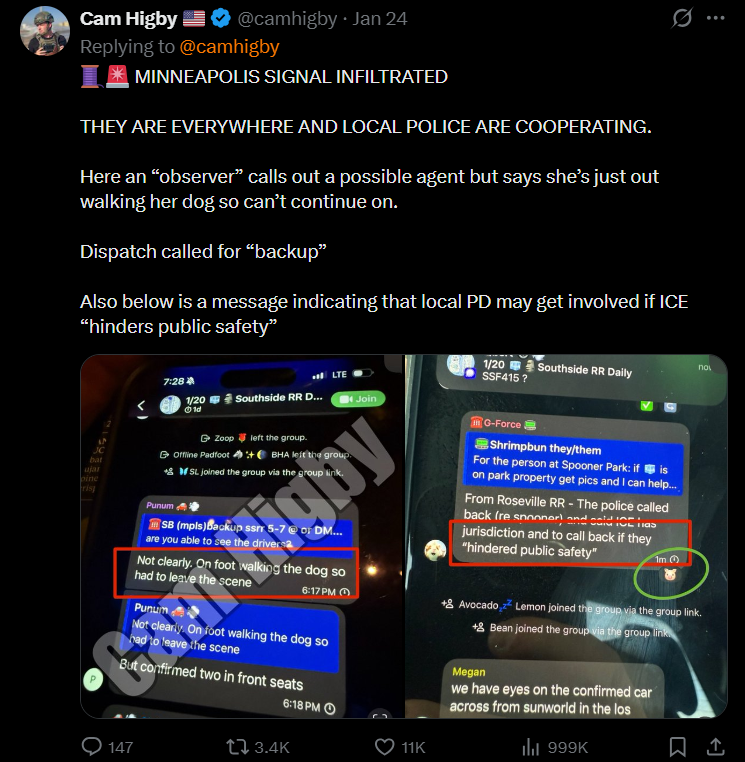View analytics via the bar chart icon
Screen dimensions: 745x762
click(531, 747)
